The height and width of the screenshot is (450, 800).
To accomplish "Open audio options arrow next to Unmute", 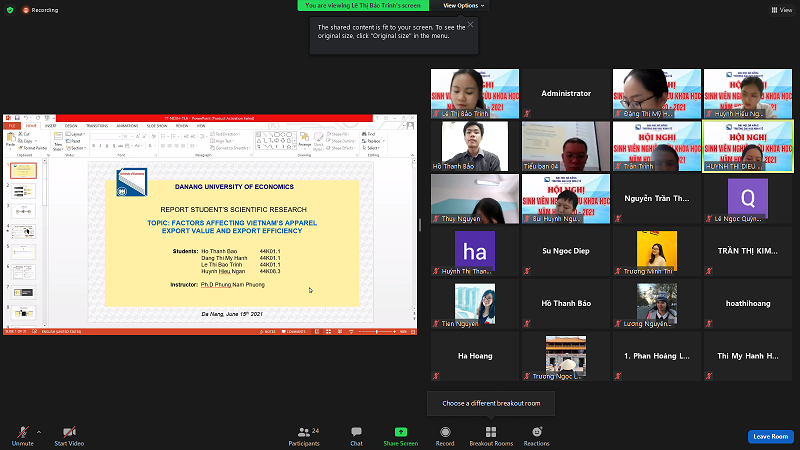I will (x=39, y=432).
